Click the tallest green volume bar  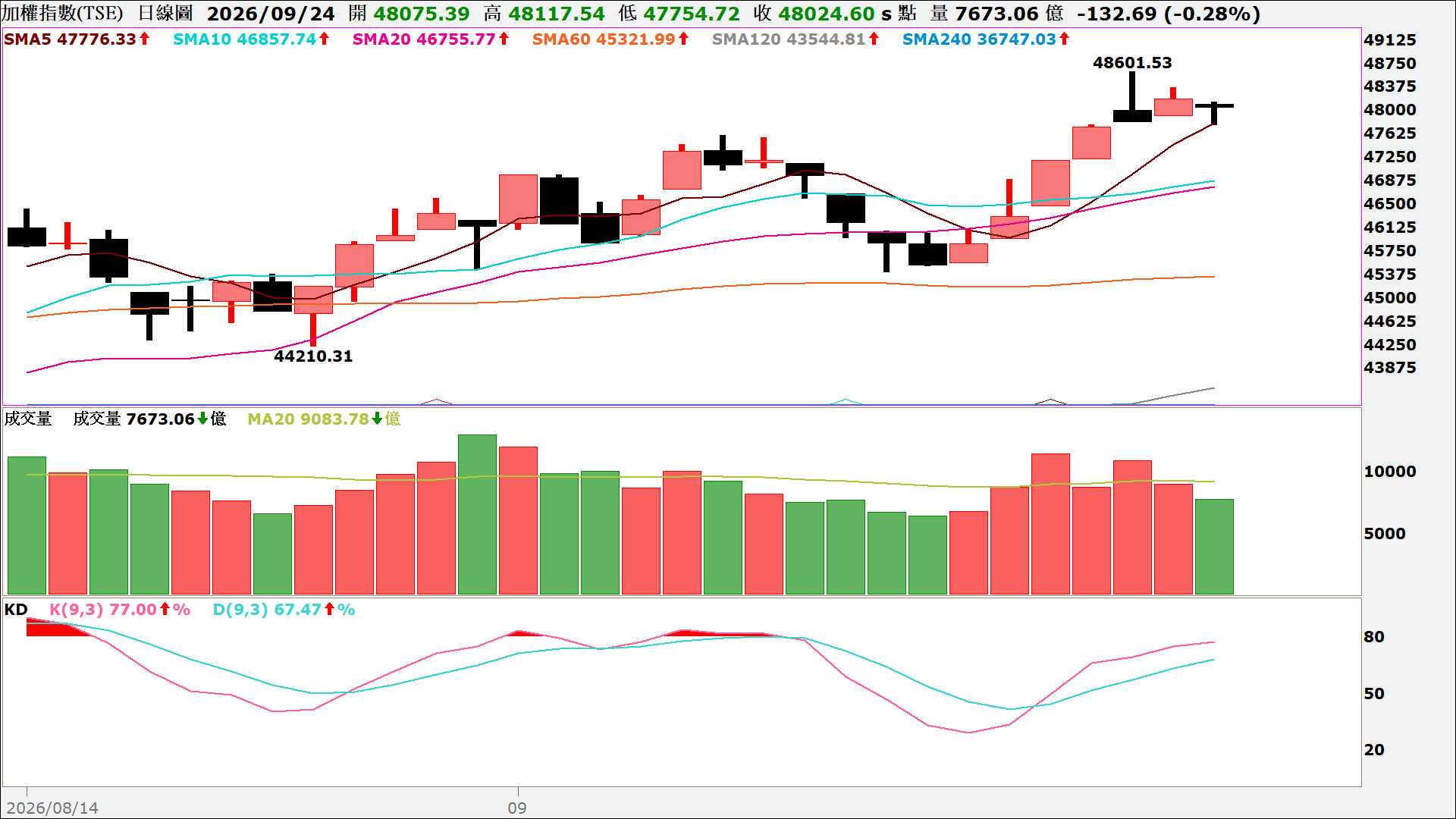[x=477, y=514]
